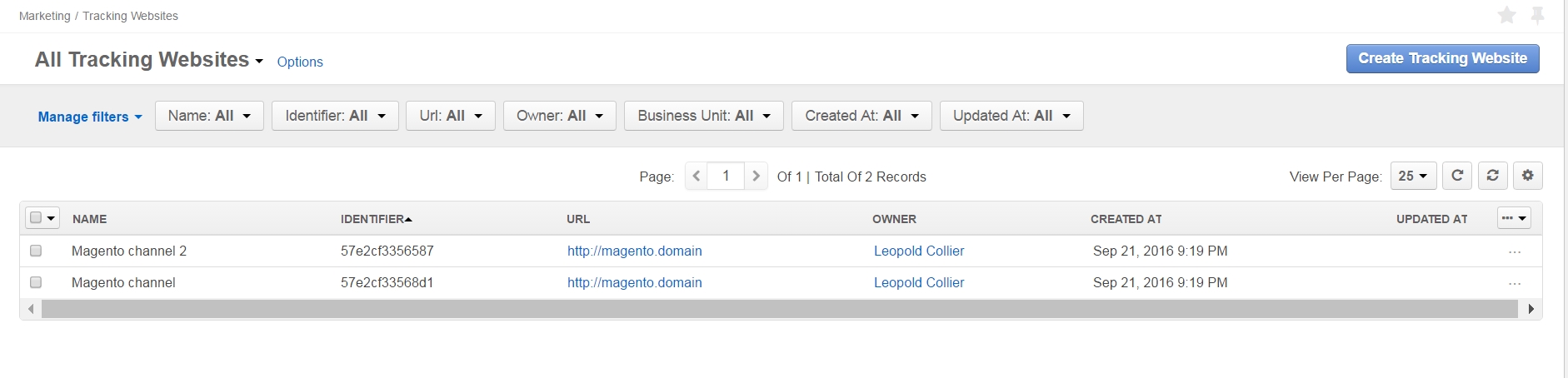
Task: Toggle the select-all header checkbox
Action: (36, 218)
